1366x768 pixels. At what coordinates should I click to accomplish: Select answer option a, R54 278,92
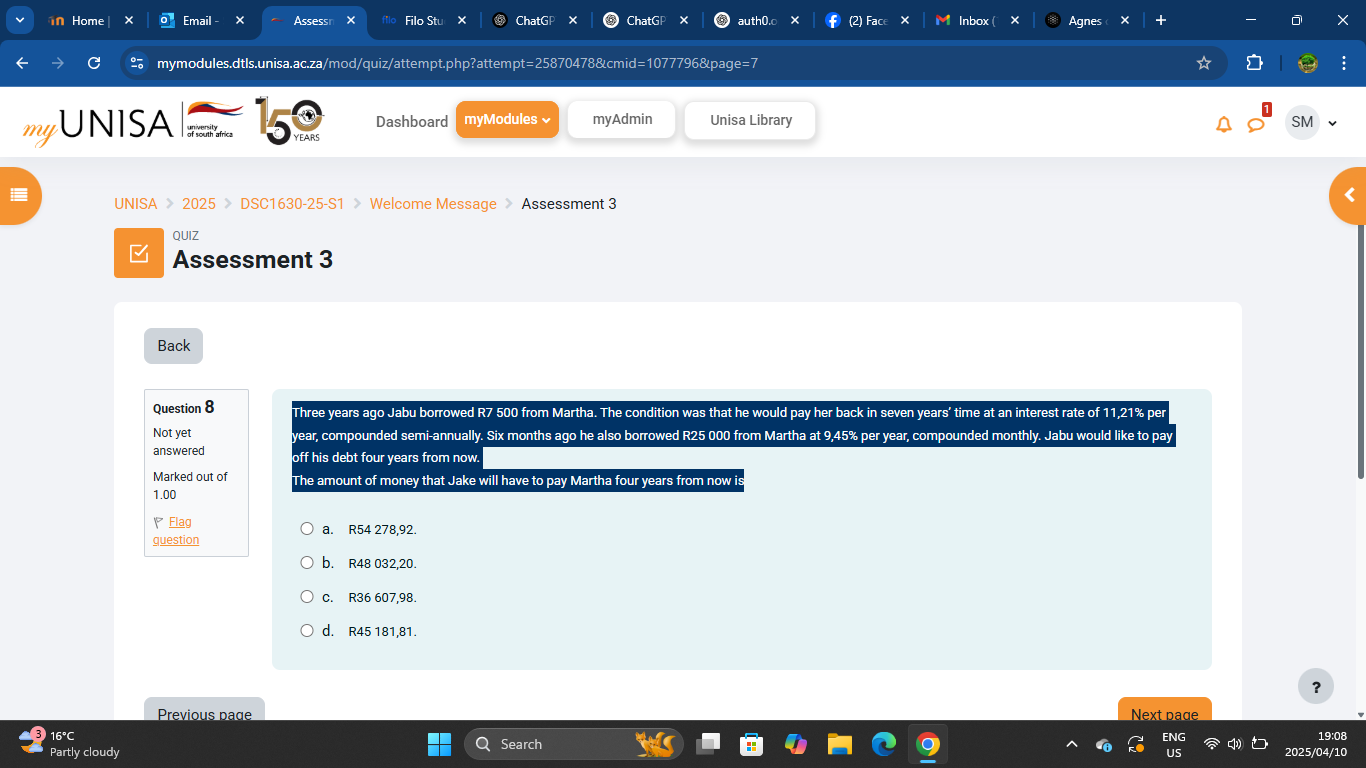[x=307, y=528]
